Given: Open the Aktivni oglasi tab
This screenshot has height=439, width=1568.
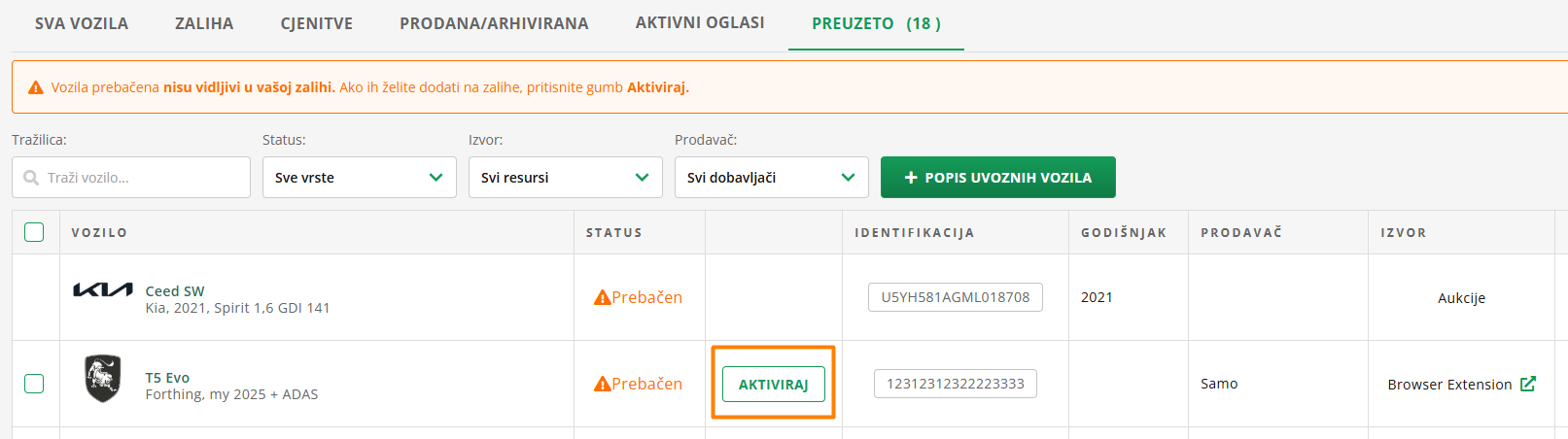Looking at the screenshot, I should [x=700, y=22].
